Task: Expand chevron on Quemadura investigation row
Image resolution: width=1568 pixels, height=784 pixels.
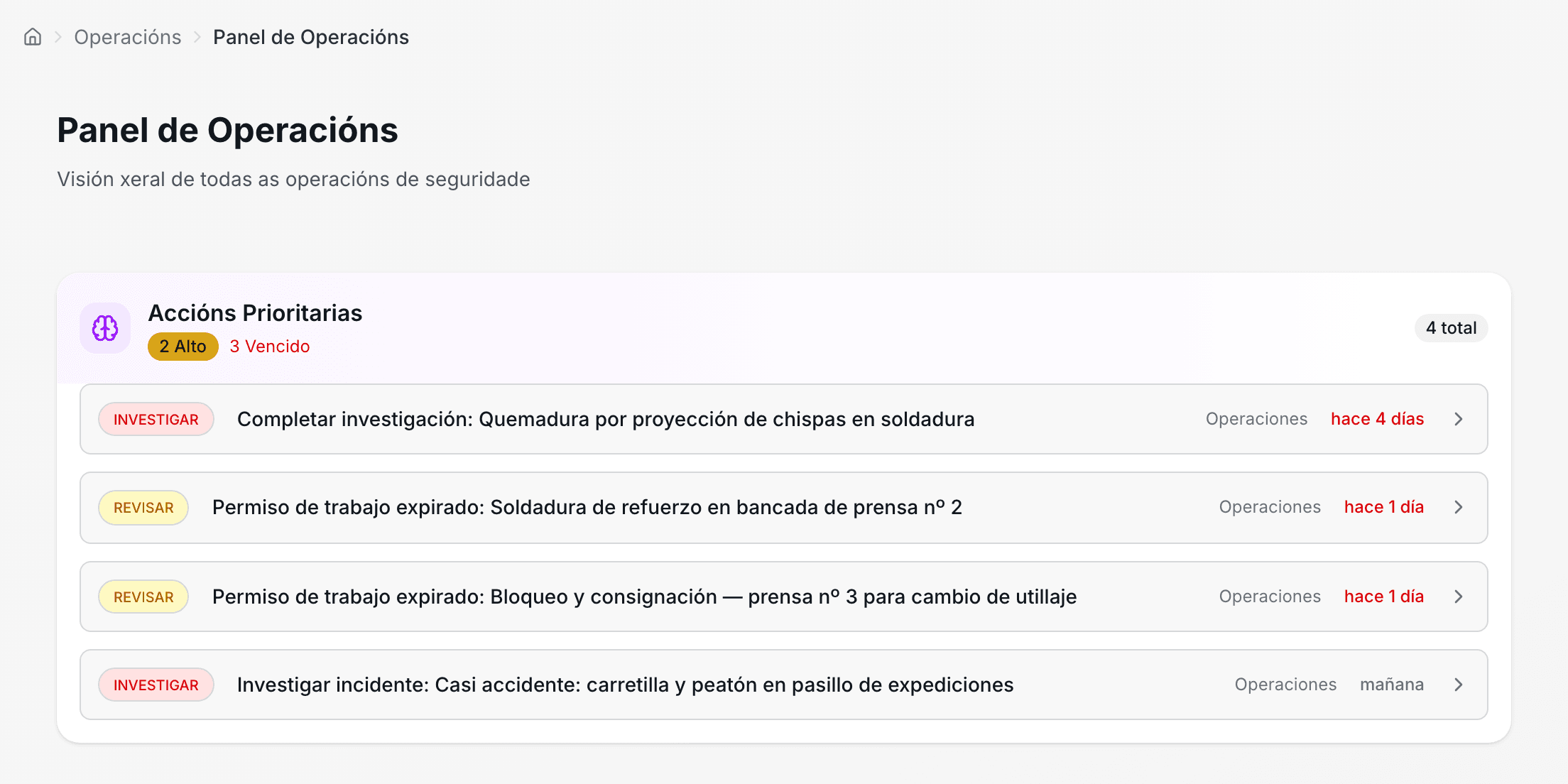Action: click(1459, 419)
